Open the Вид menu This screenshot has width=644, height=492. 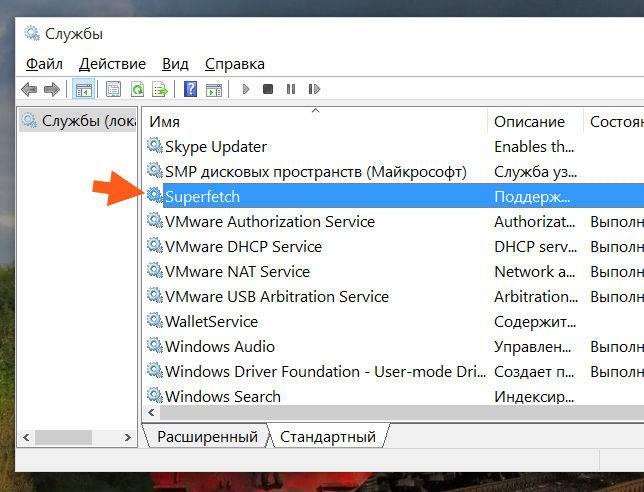click(175, 64)
